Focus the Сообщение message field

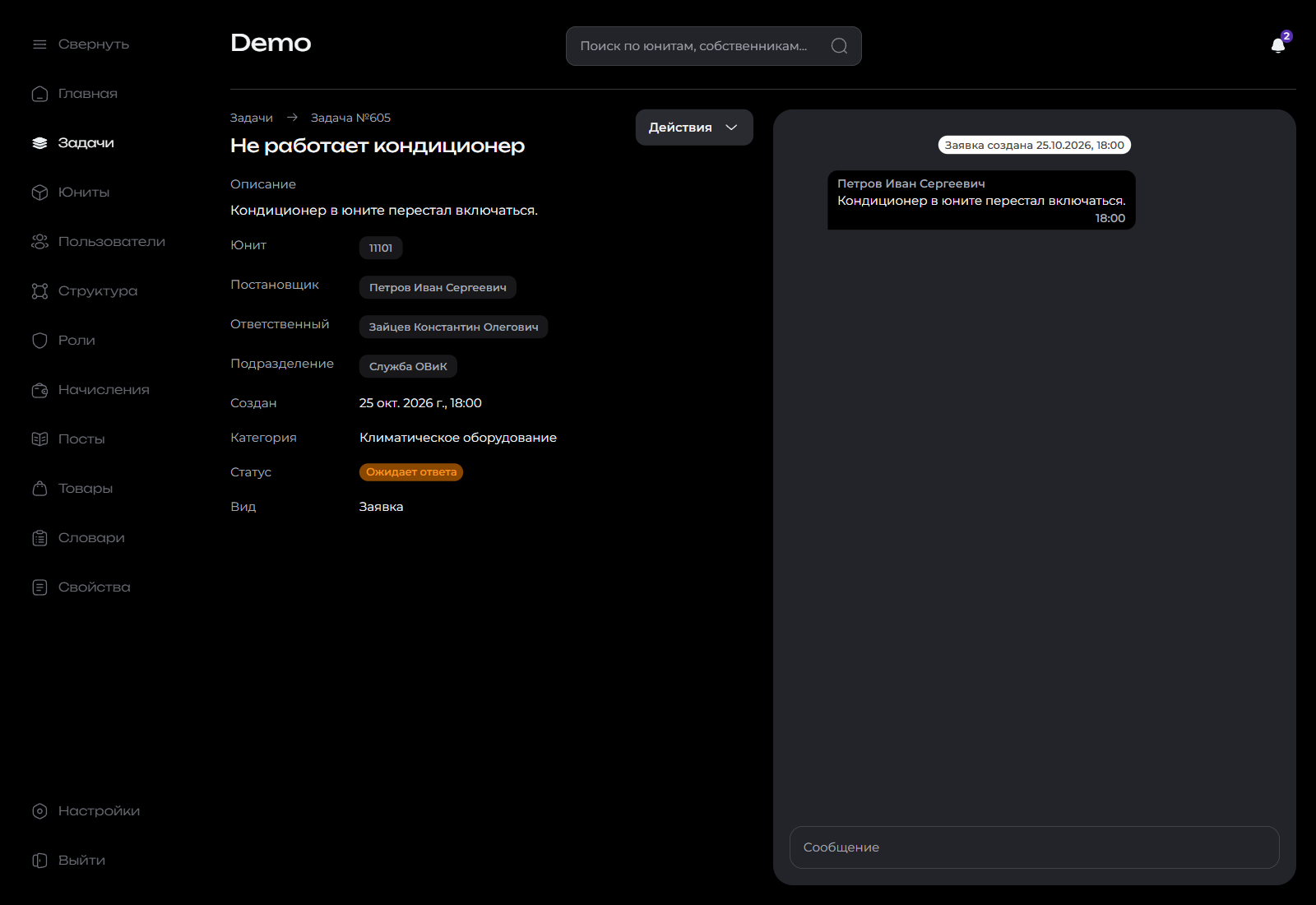1035,847
